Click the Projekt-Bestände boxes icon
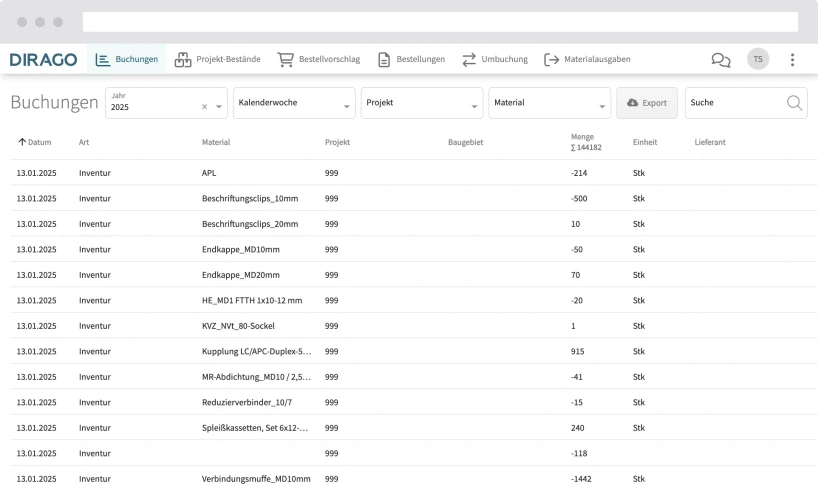The width and height of the screenshot is (818, 503). click(x=182, y=60)
